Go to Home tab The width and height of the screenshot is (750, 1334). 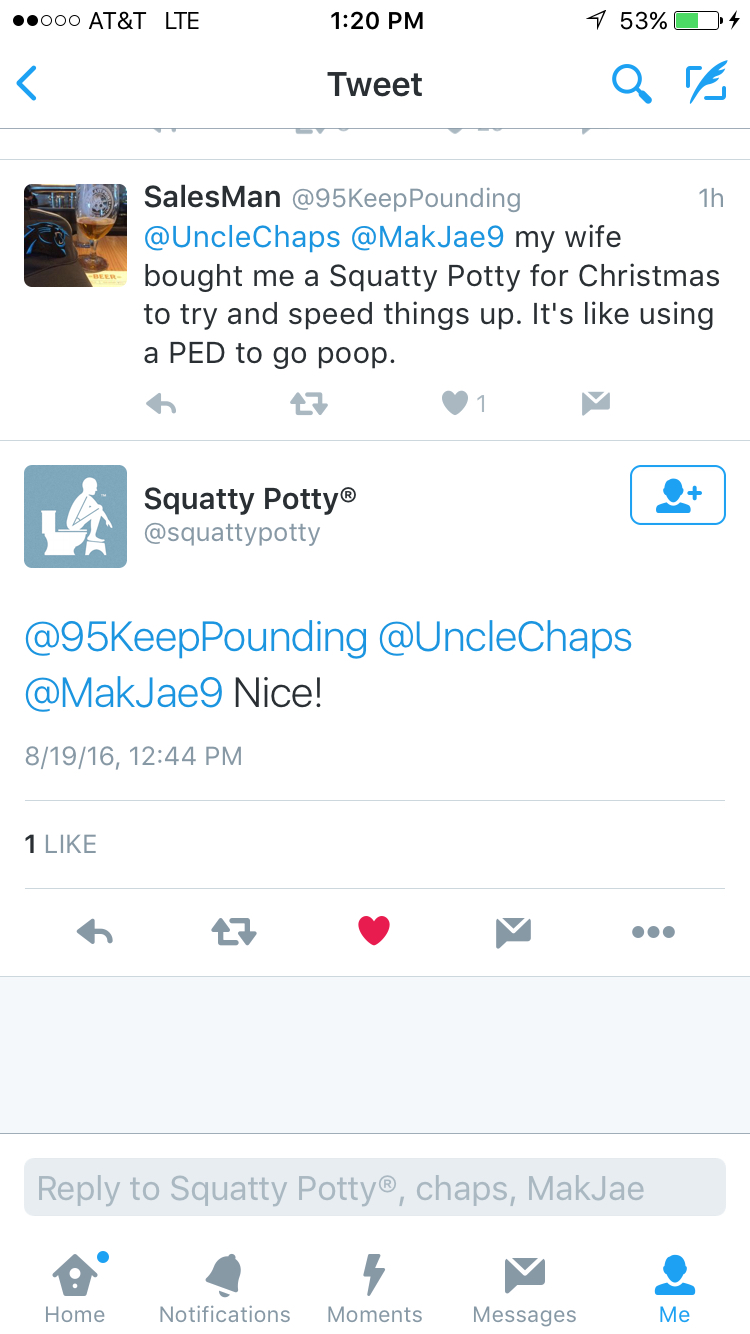click(75, 1288)
